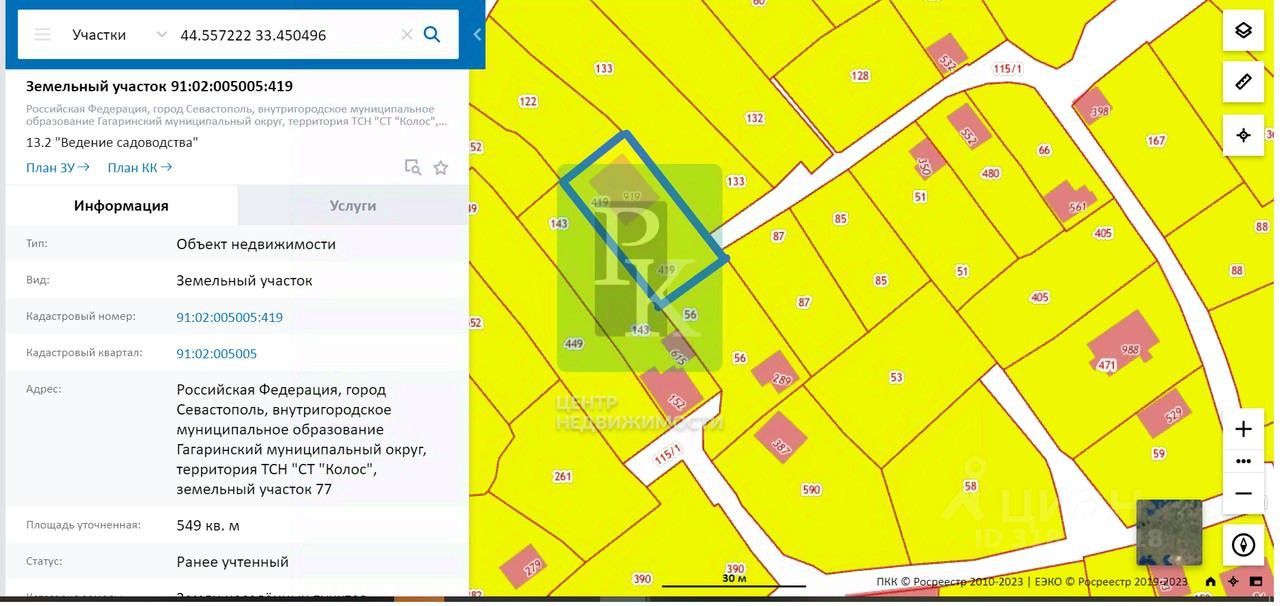This screenshot has width=1280, height=606.
Task: Toggle the favorite star for this parcel
Action: point(441,168)
